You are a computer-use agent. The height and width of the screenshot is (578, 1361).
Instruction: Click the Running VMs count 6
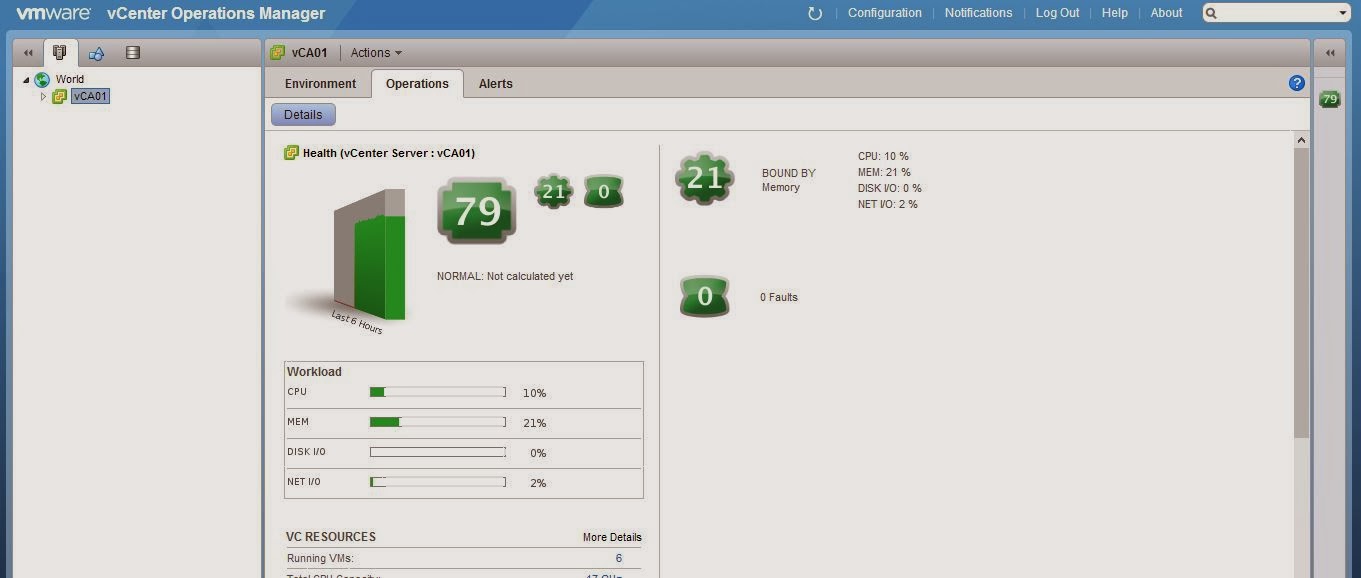point(619,558)
